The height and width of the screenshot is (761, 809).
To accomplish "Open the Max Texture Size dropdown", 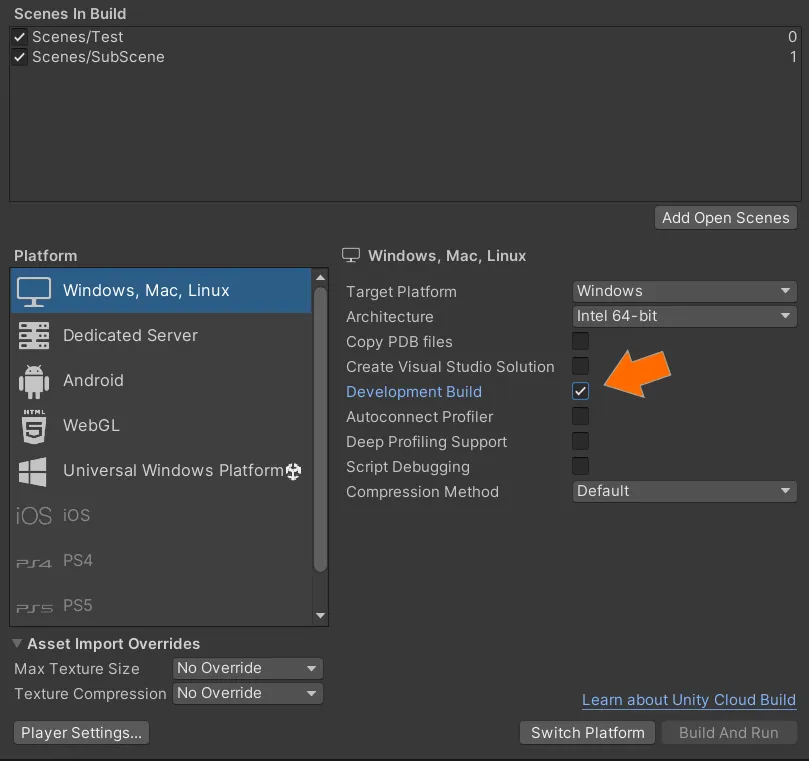I will point(248,668).
